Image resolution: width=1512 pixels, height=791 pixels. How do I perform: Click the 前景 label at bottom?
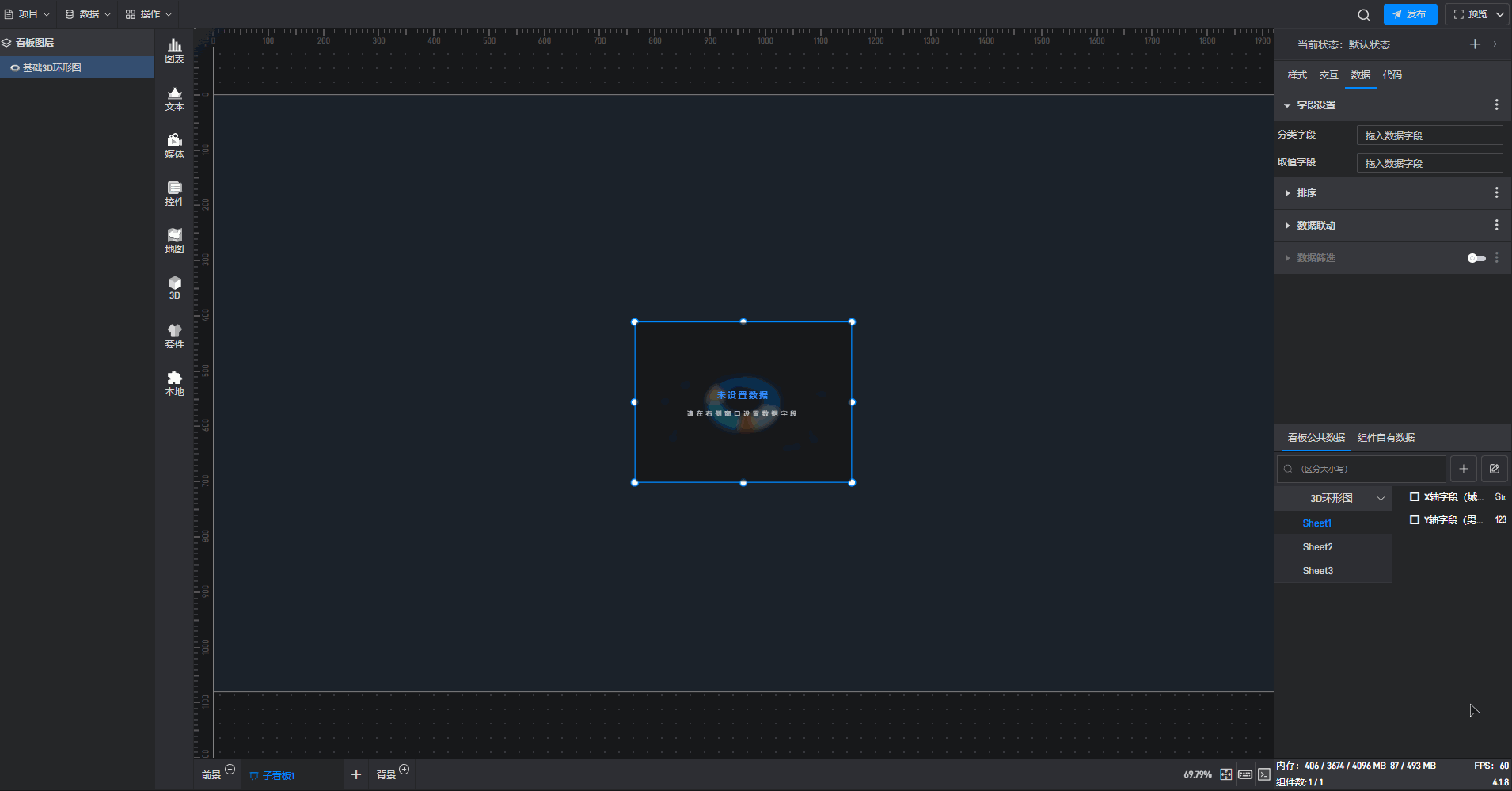click(x=211, y=775)
